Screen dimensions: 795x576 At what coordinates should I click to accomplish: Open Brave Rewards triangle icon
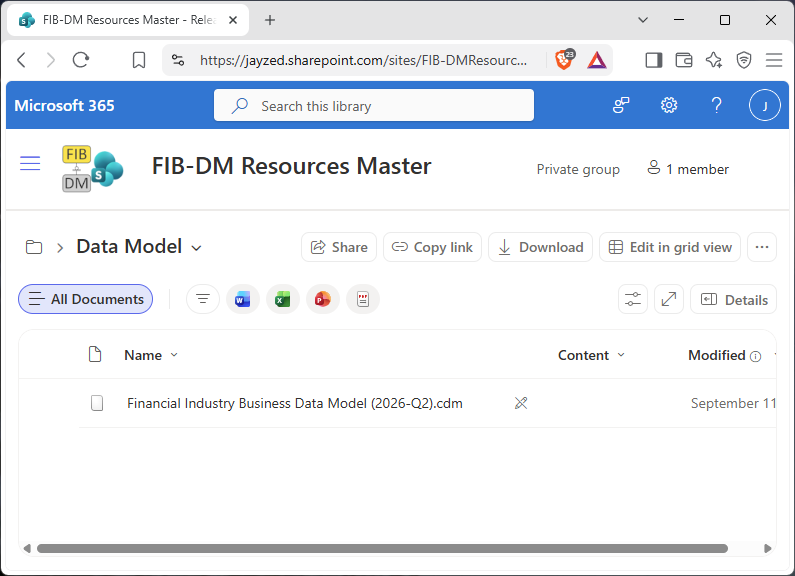pyautogui.click(x=597, y=60)
